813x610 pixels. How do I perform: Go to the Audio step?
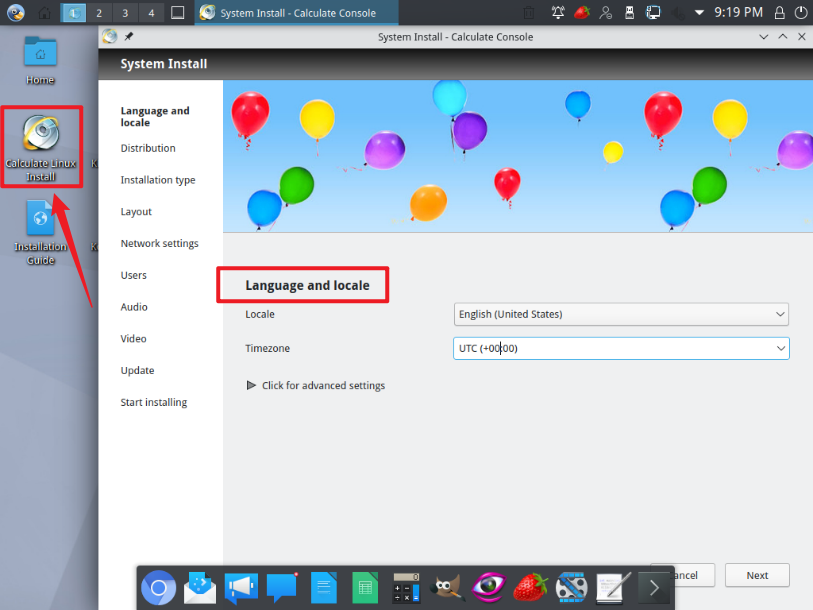134,307
